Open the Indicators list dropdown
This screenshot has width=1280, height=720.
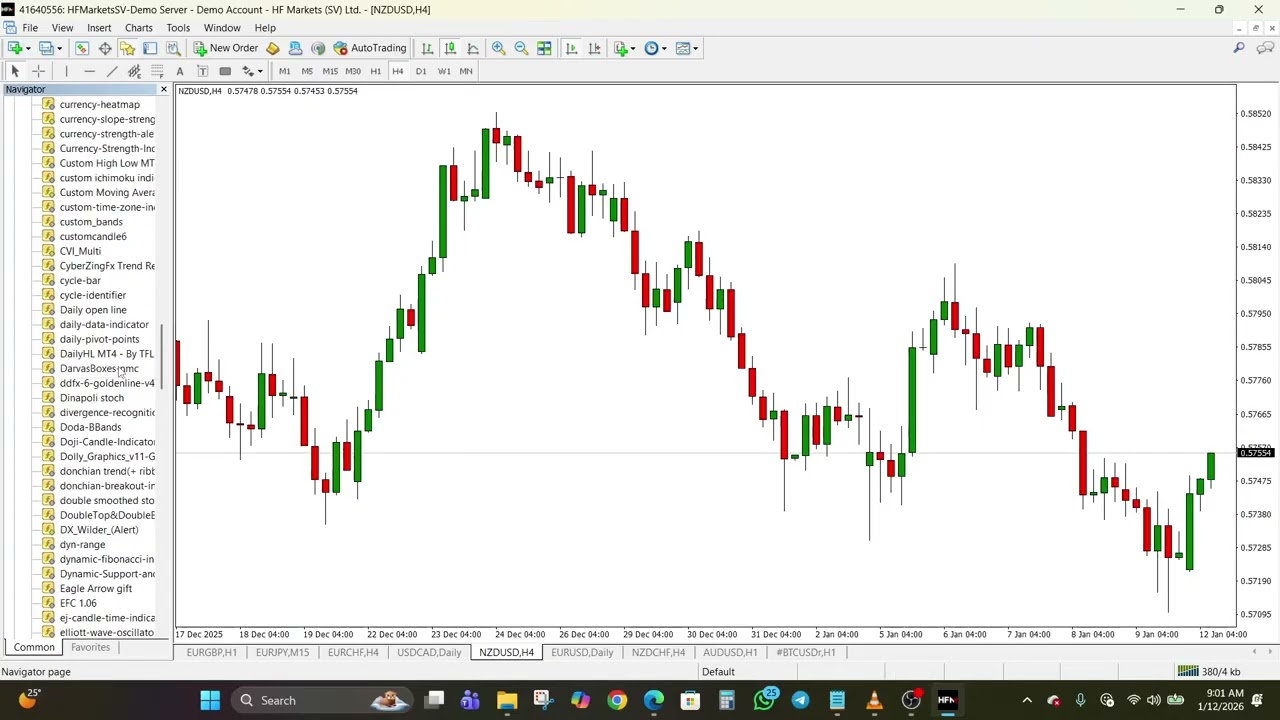[x=624, y=48]
